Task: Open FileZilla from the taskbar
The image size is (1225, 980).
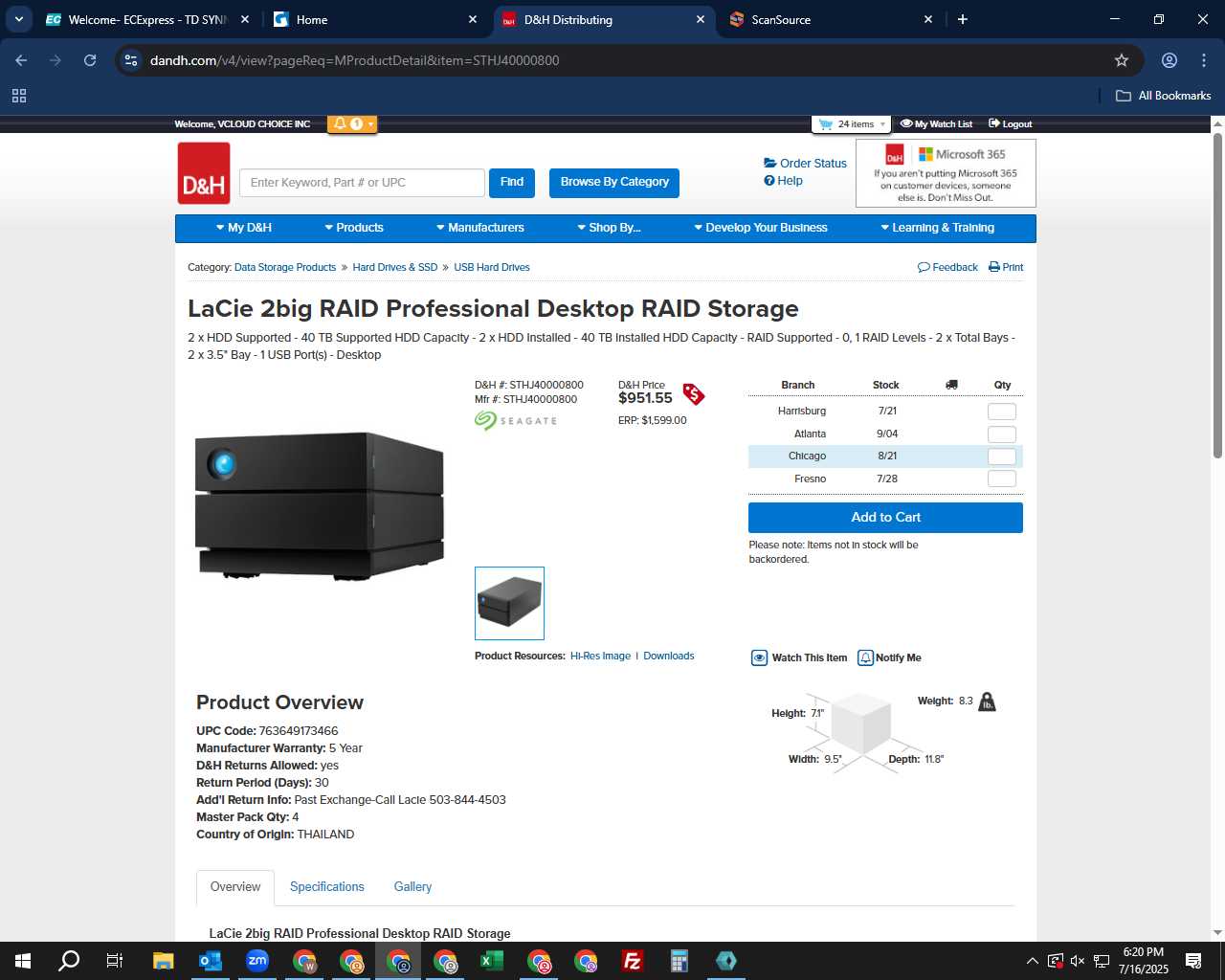Action: coord(633,961)
